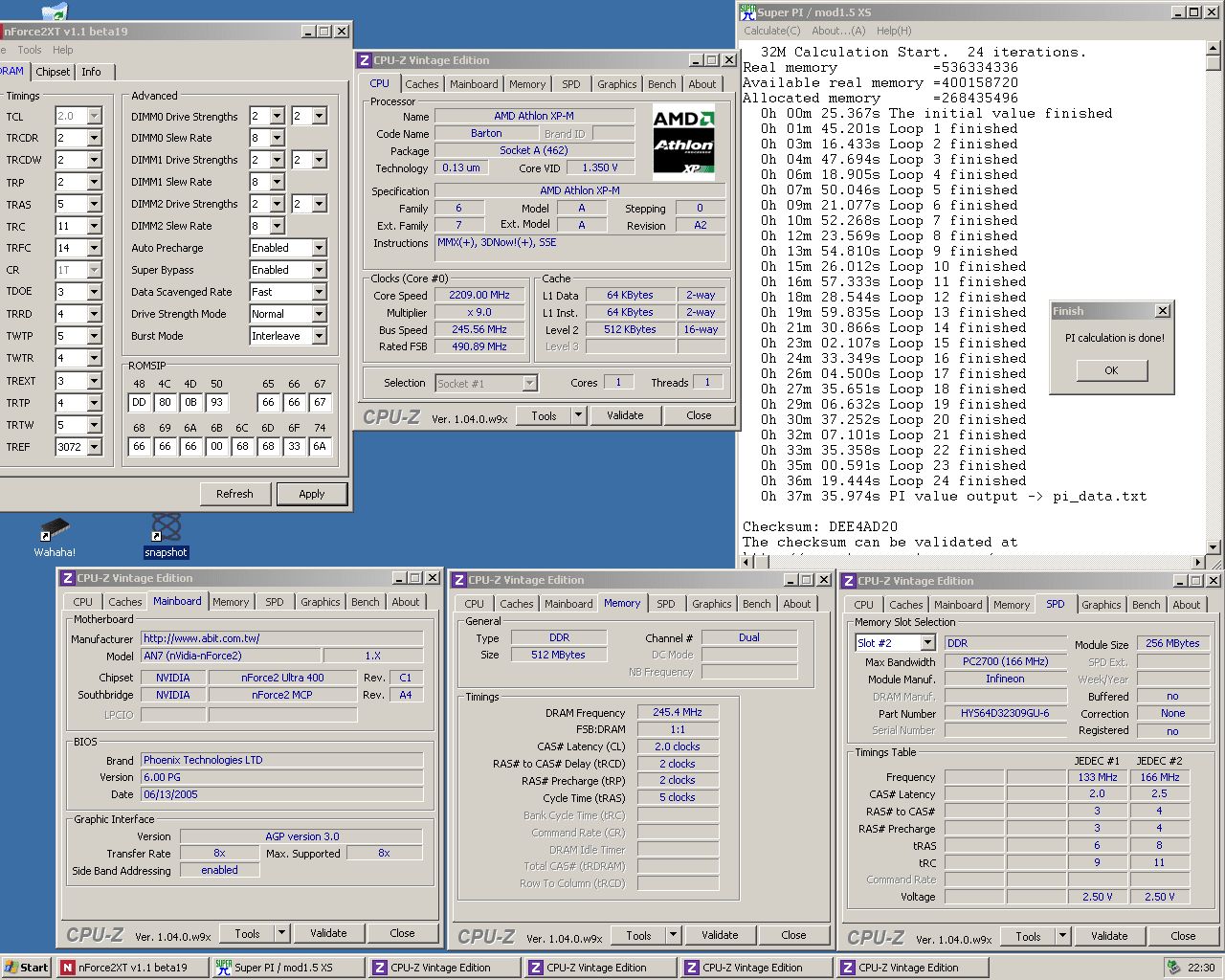Open the Info tab in nForce2XT
This screenshot has width=1225, height=980.
91,72
